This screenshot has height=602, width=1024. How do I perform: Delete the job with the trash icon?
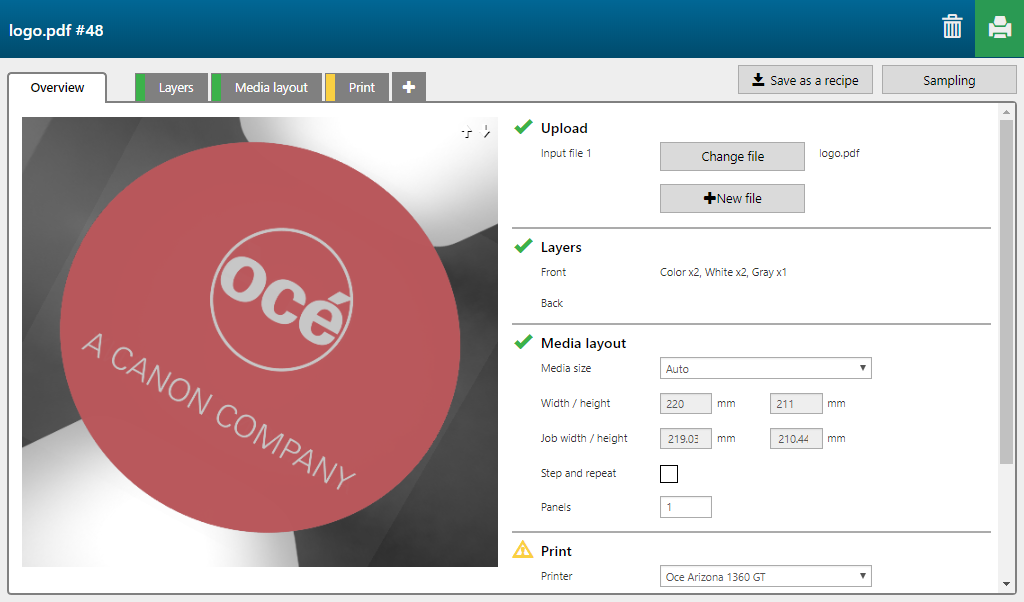(x=952, y=27)
